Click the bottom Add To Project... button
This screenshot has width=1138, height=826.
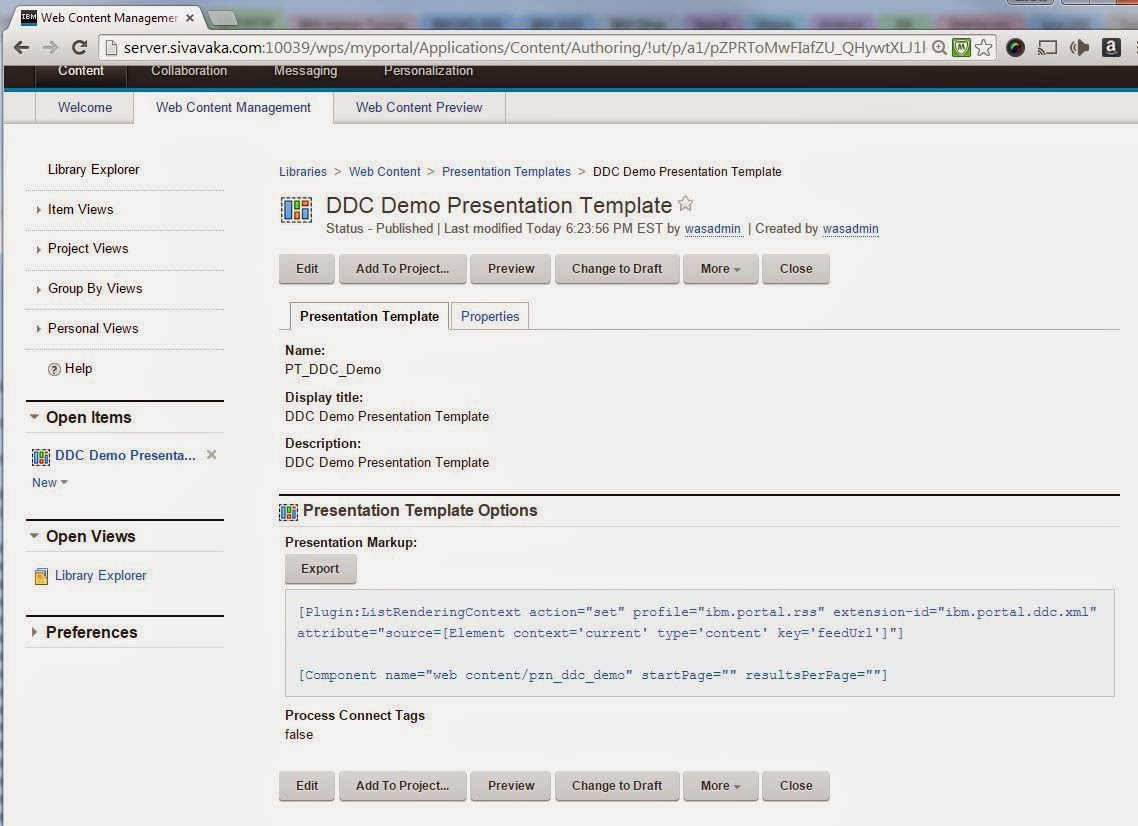coord(402,785)
